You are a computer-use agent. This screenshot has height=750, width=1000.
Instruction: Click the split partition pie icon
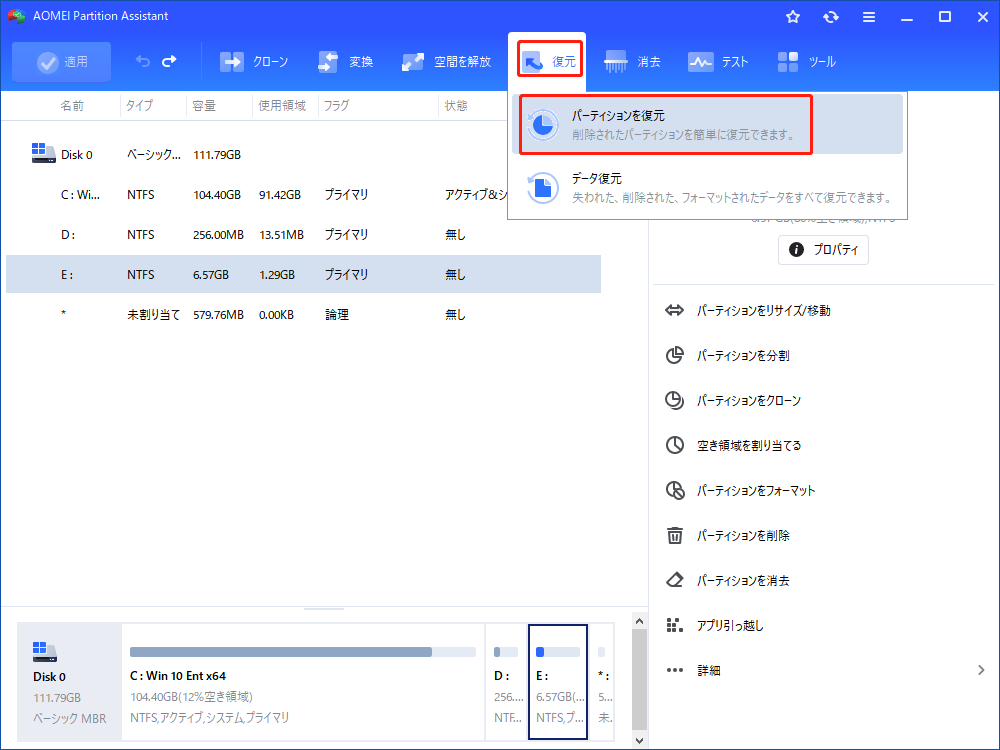(x=675, y=355)
